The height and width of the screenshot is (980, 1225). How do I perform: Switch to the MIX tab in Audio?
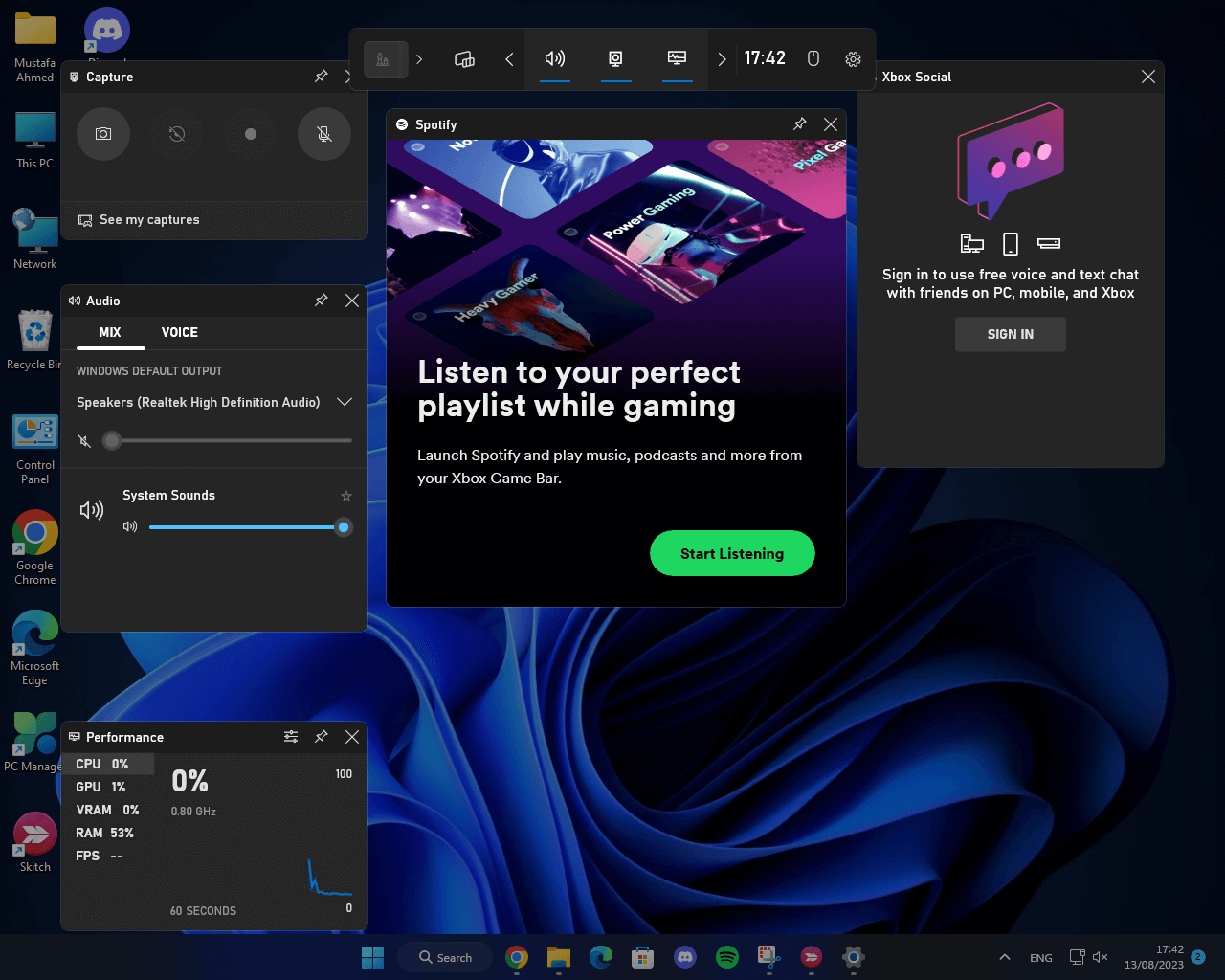click(110, 332)
